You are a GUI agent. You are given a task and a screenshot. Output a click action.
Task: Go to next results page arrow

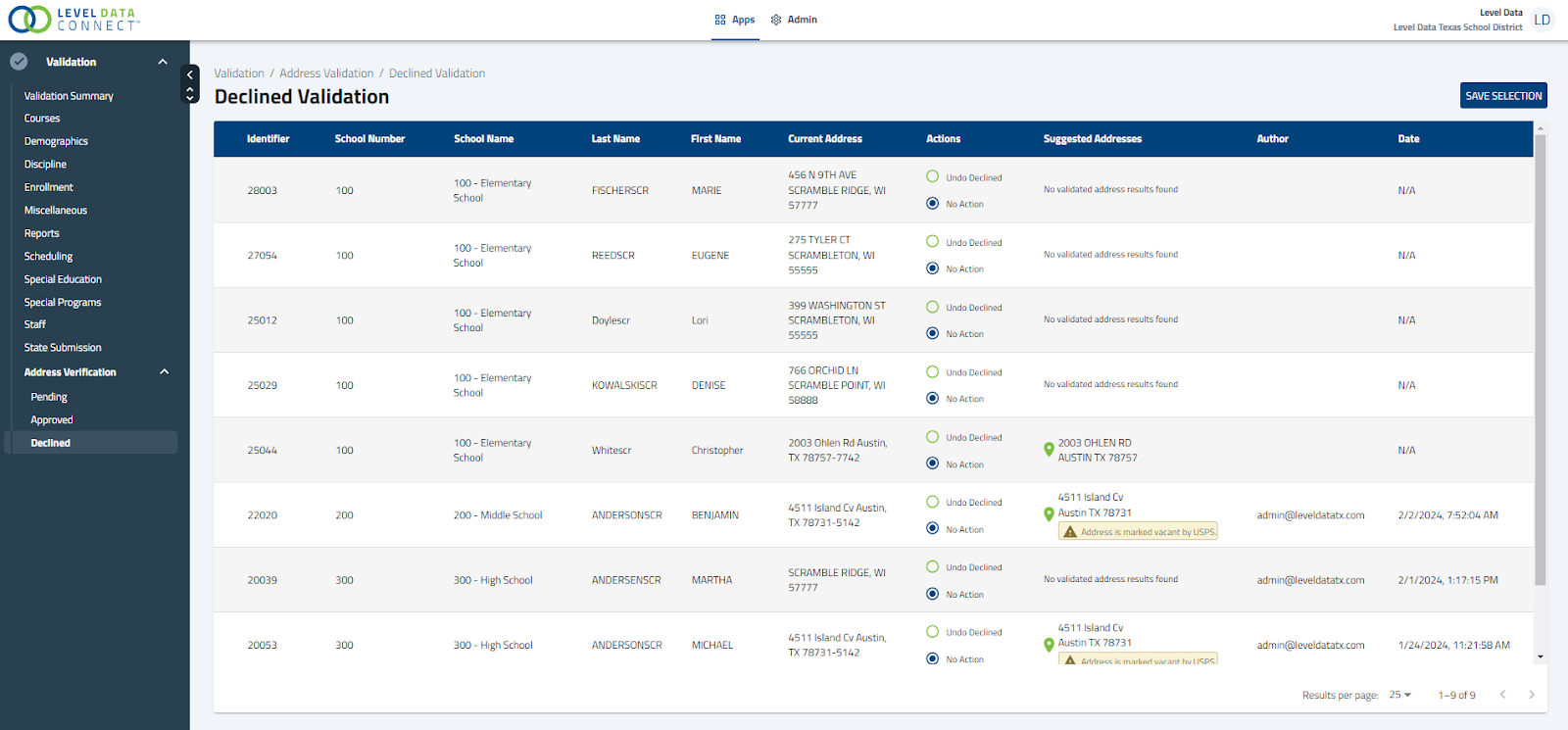pyautogui.click(x=1532, y=695)
